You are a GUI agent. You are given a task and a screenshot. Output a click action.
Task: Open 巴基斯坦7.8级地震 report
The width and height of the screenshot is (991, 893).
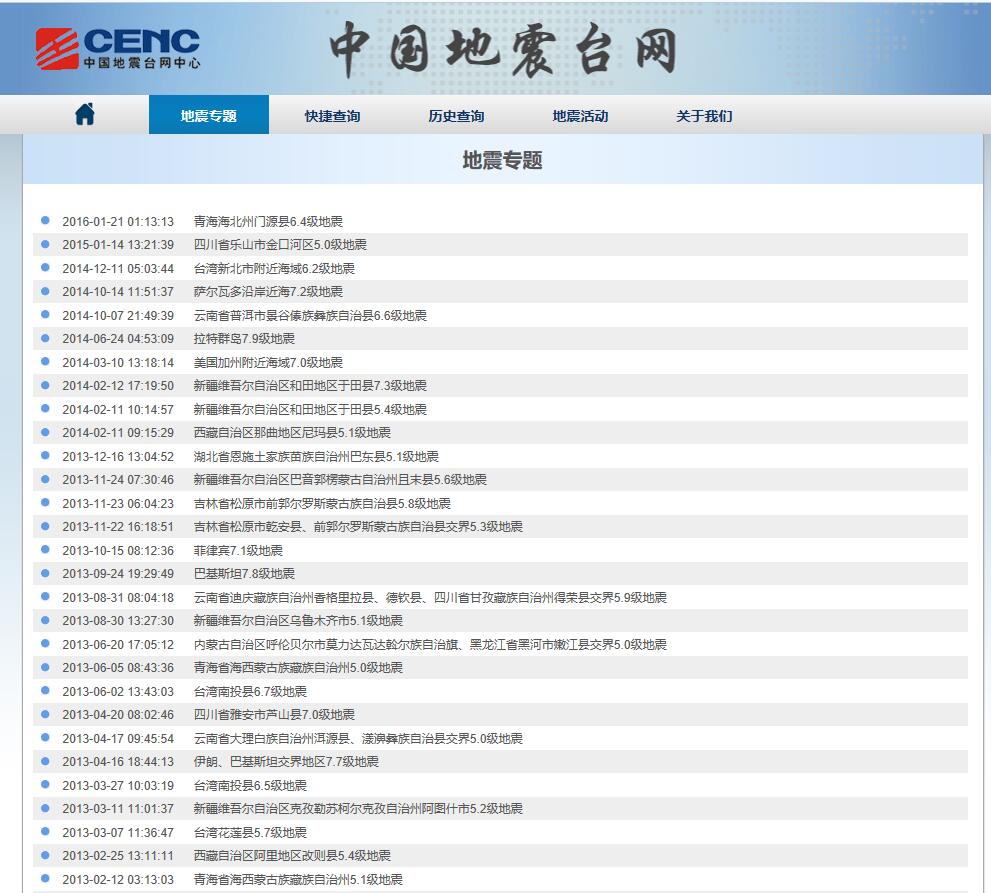click(x=244, y=574)
